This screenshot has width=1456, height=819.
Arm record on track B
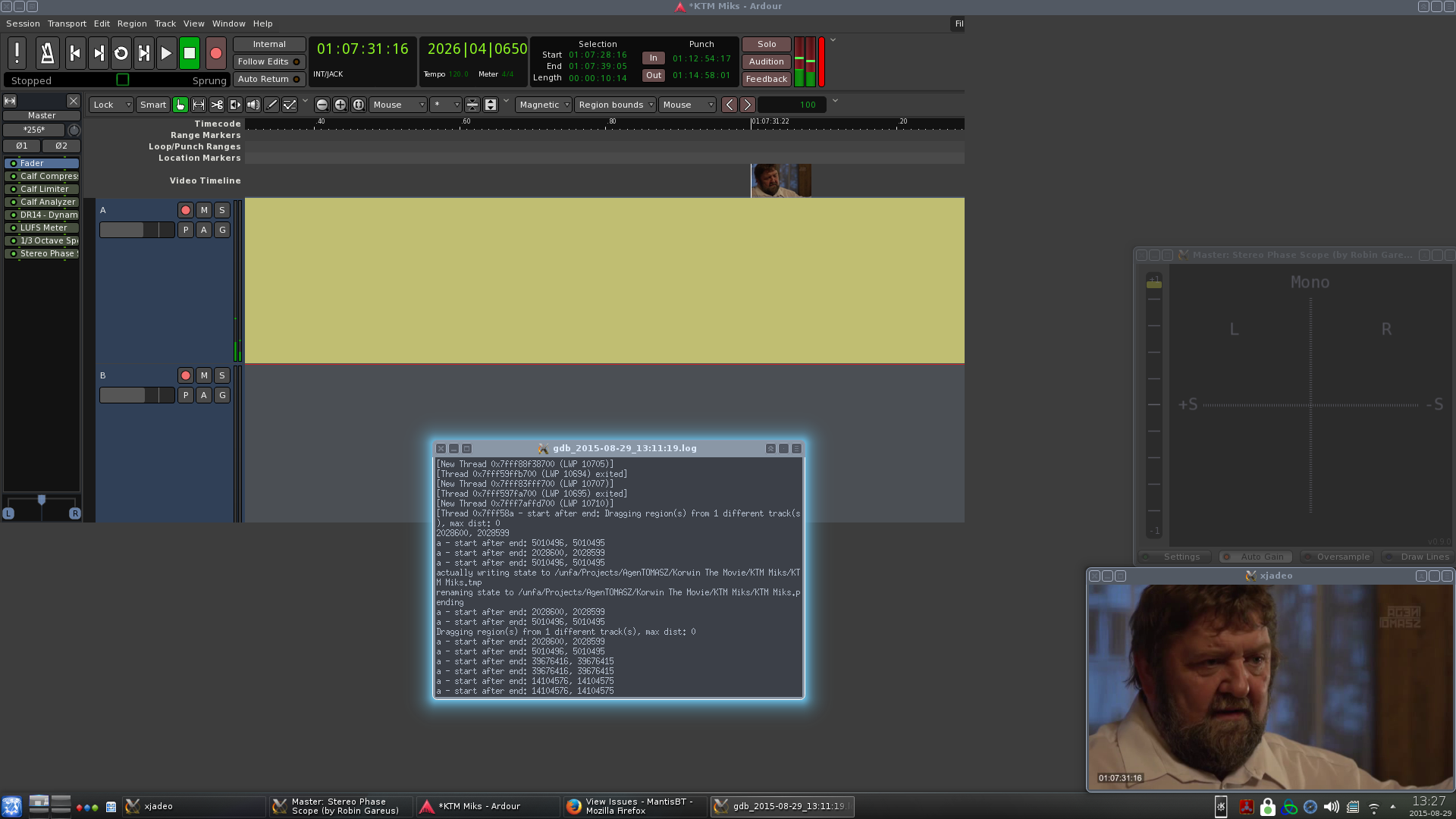click(186, 375)
